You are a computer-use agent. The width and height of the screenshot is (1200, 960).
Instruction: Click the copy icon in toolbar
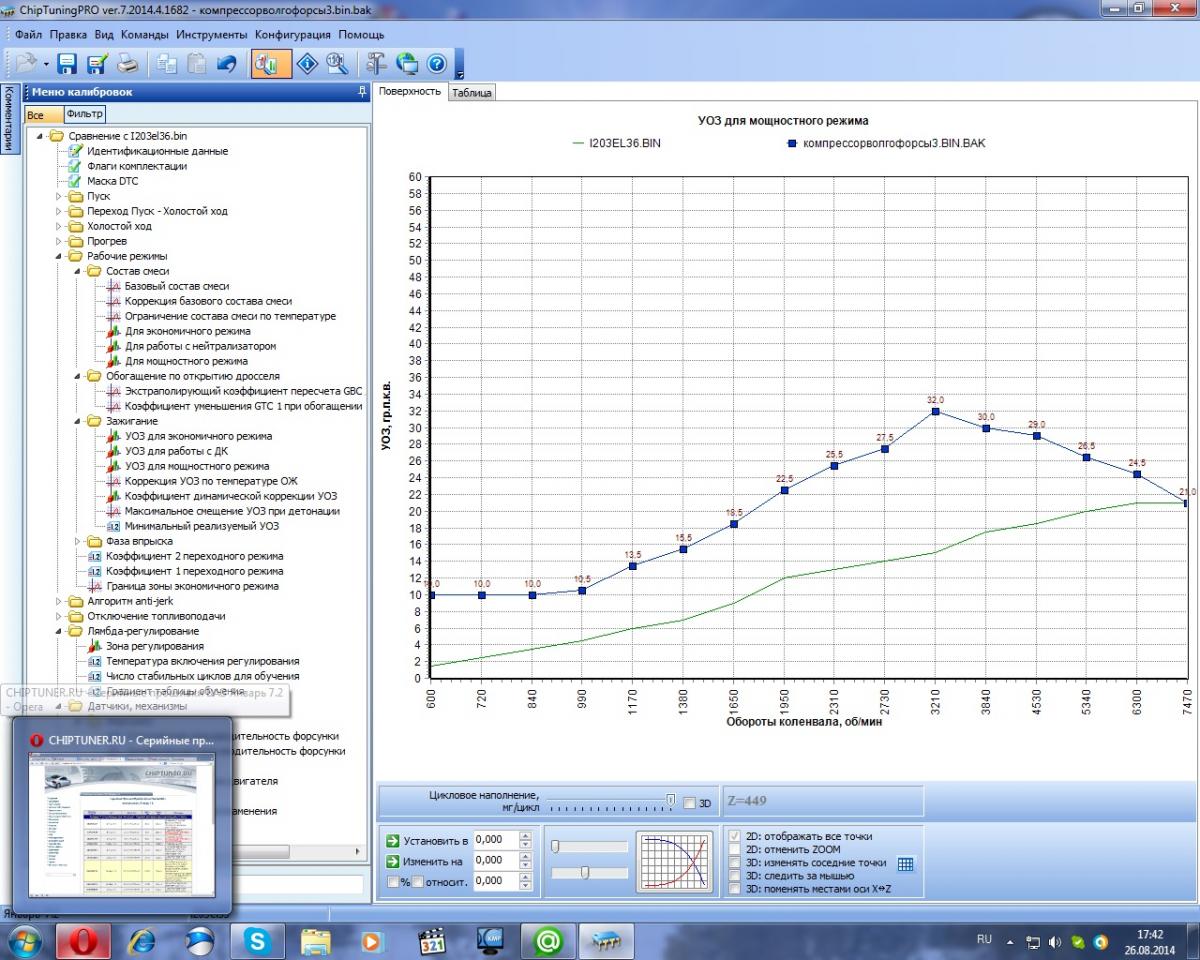166,64
